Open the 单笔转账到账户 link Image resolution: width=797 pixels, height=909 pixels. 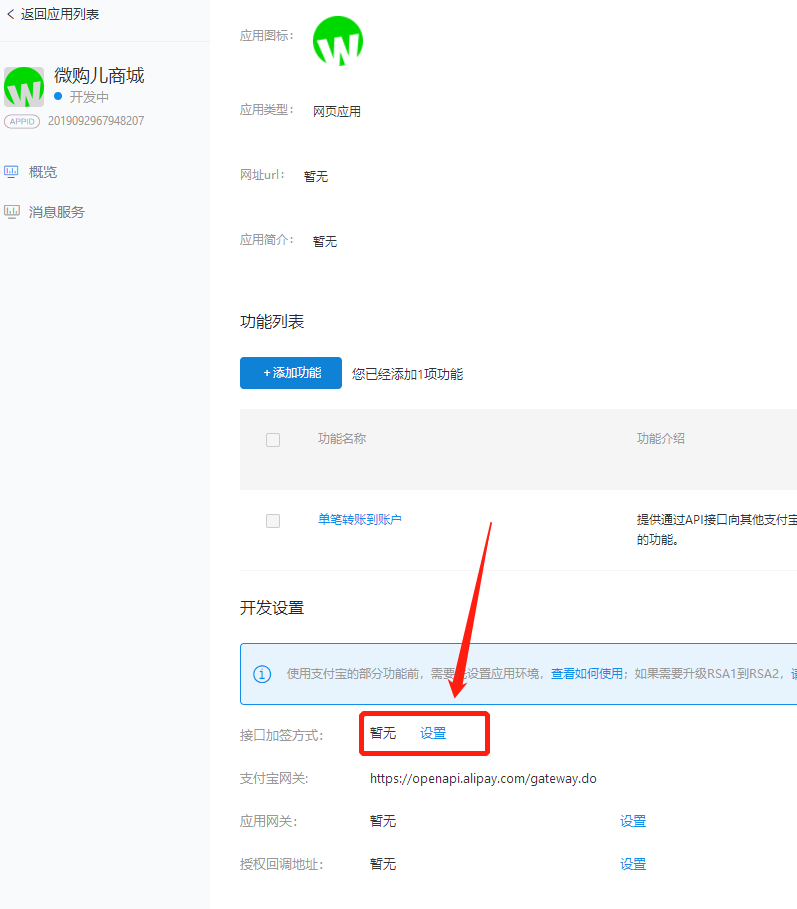pyautogui.click(x=359, y=519)
